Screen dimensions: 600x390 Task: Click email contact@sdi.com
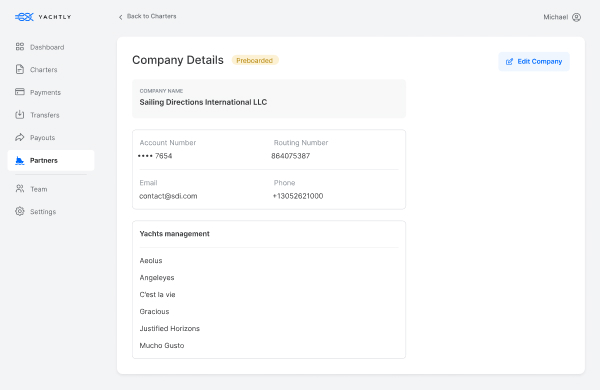coord(168,196)
